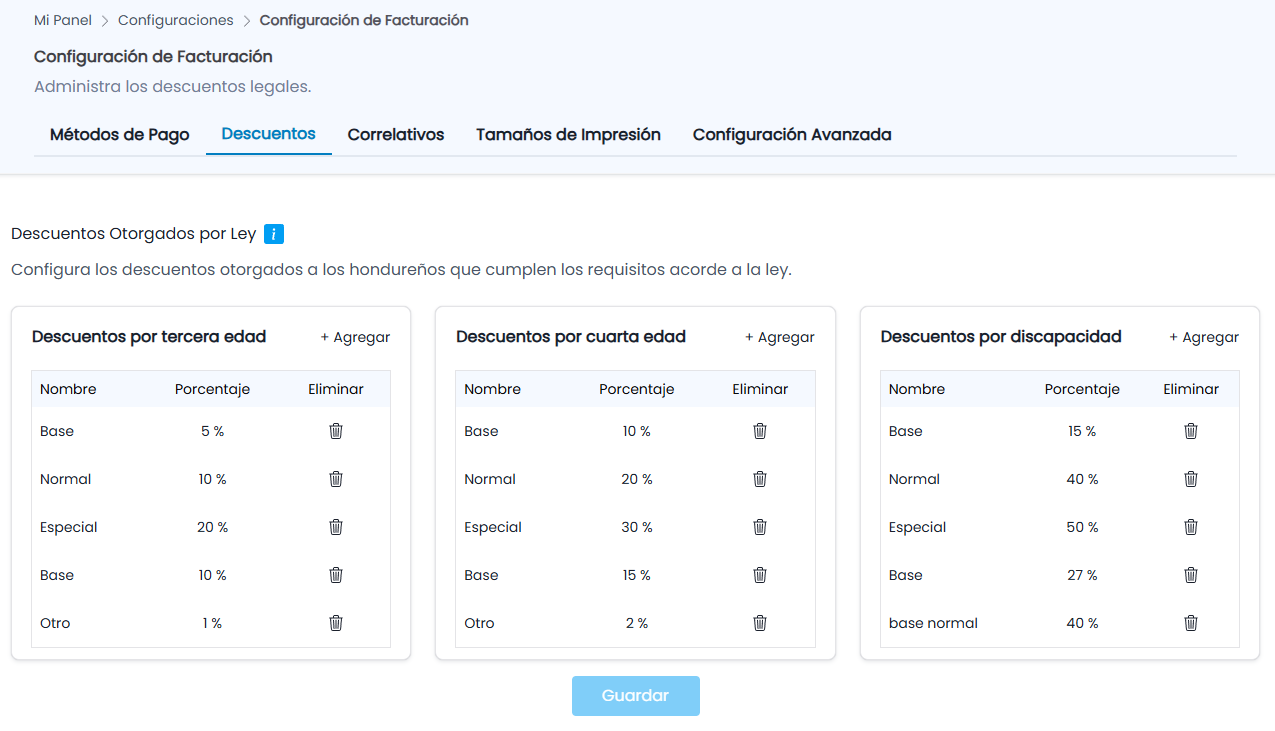Add a discount under discapacidad
1275x731 pixels.
(1204, 337)
